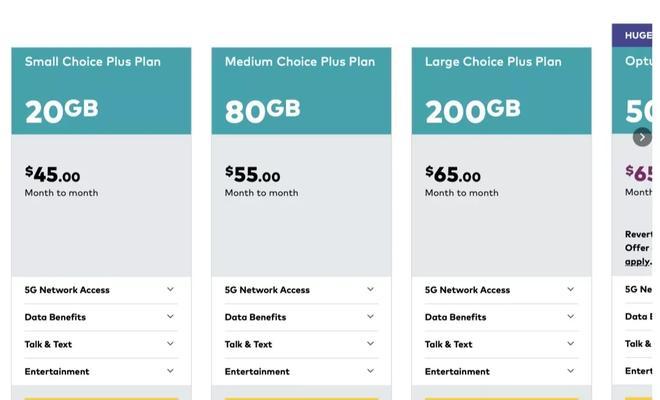Image resolution: width=660 pixels, height=400 pixels.
Task: Click the apply link in offer text
Action: pyautogui.click(x=638, y=261)
